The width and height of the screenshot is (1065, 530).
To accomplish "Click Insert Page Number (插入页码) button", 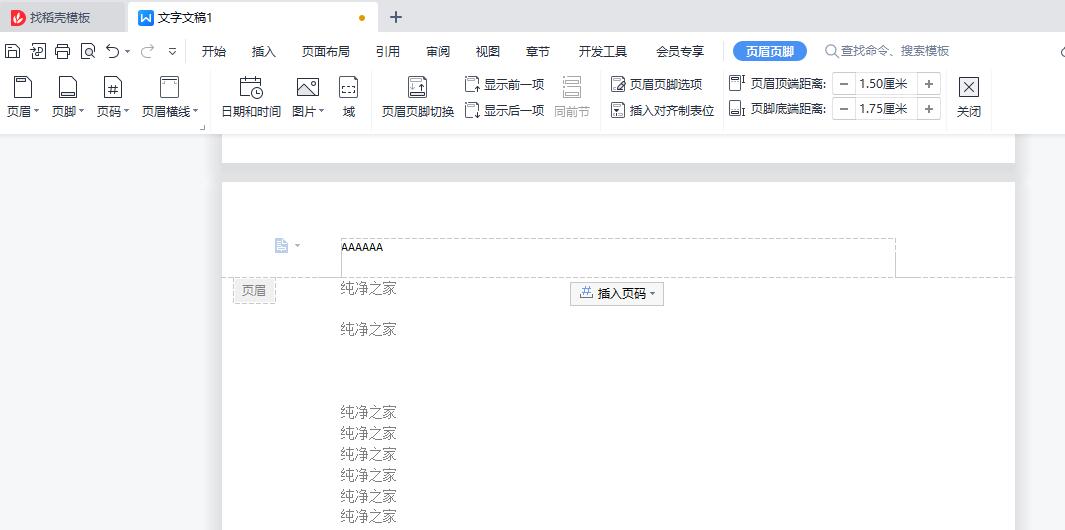I will point(617,294).
